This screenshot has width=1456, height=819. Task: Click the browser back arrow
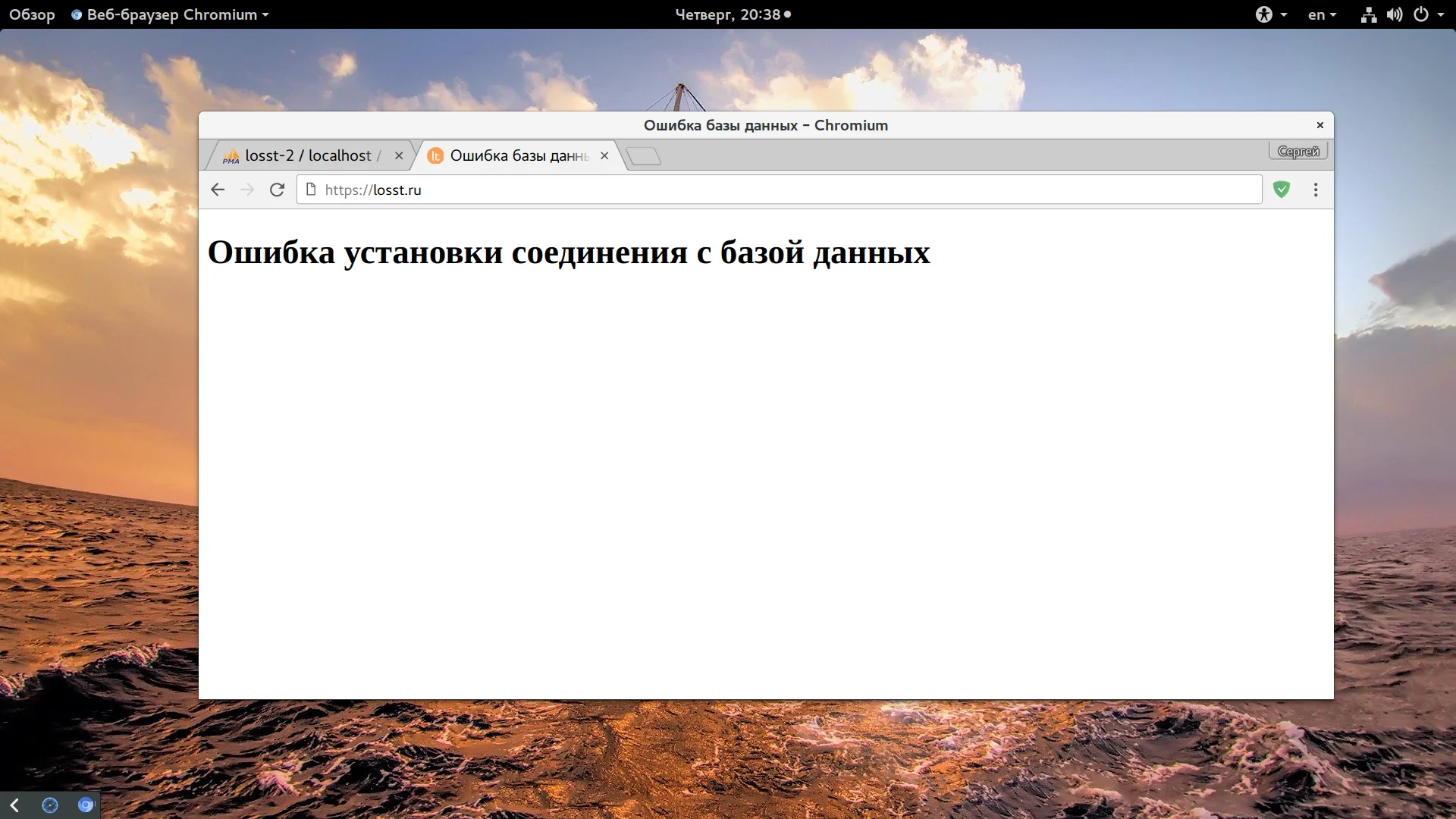218,190
